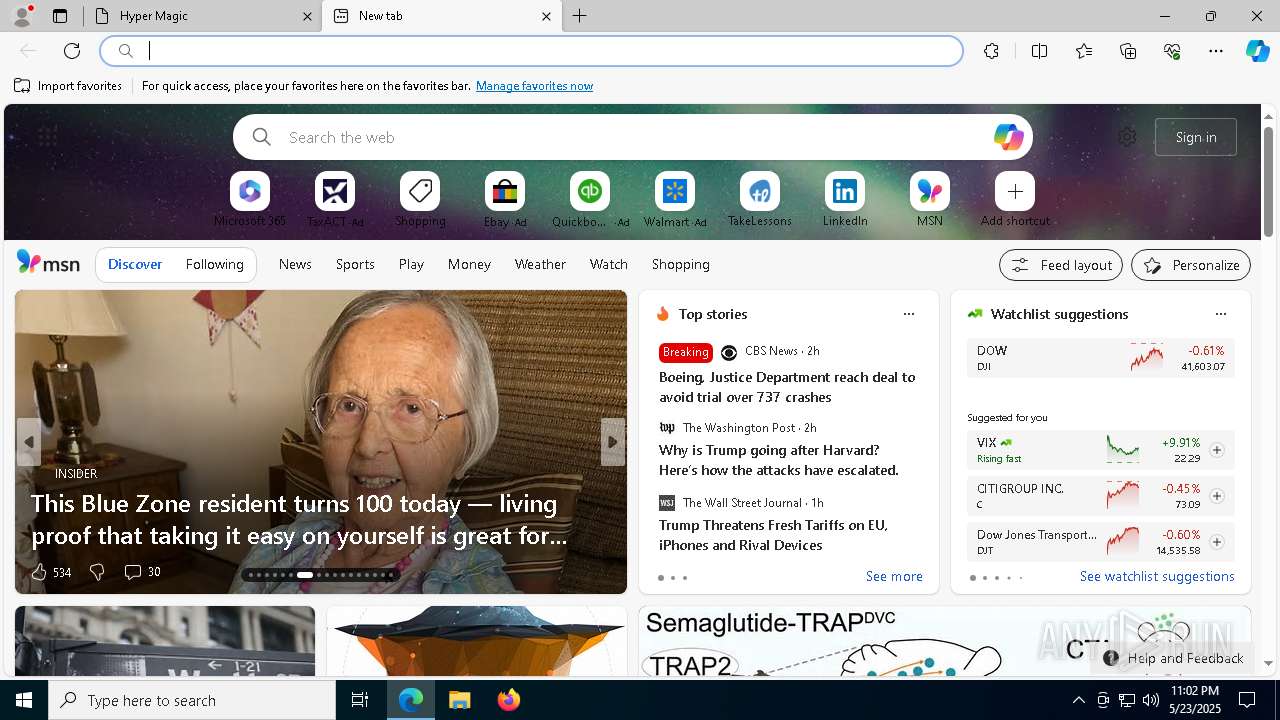Open page settings gear icon
Image resolution: width=1280 pixels, height=720 pixels.
tap(1127, 137)
